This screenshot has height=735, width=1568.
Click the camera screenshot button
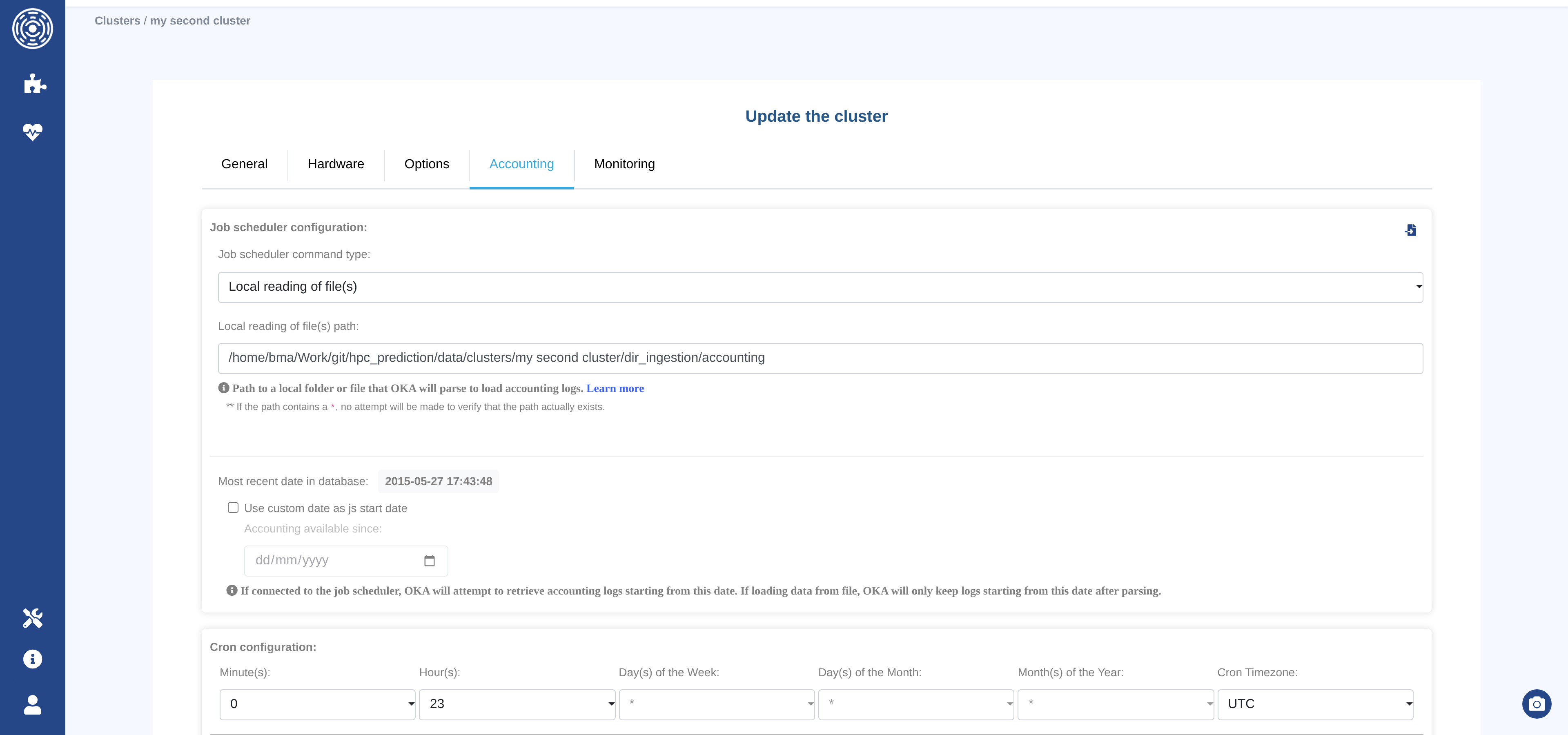(1536, 704)
